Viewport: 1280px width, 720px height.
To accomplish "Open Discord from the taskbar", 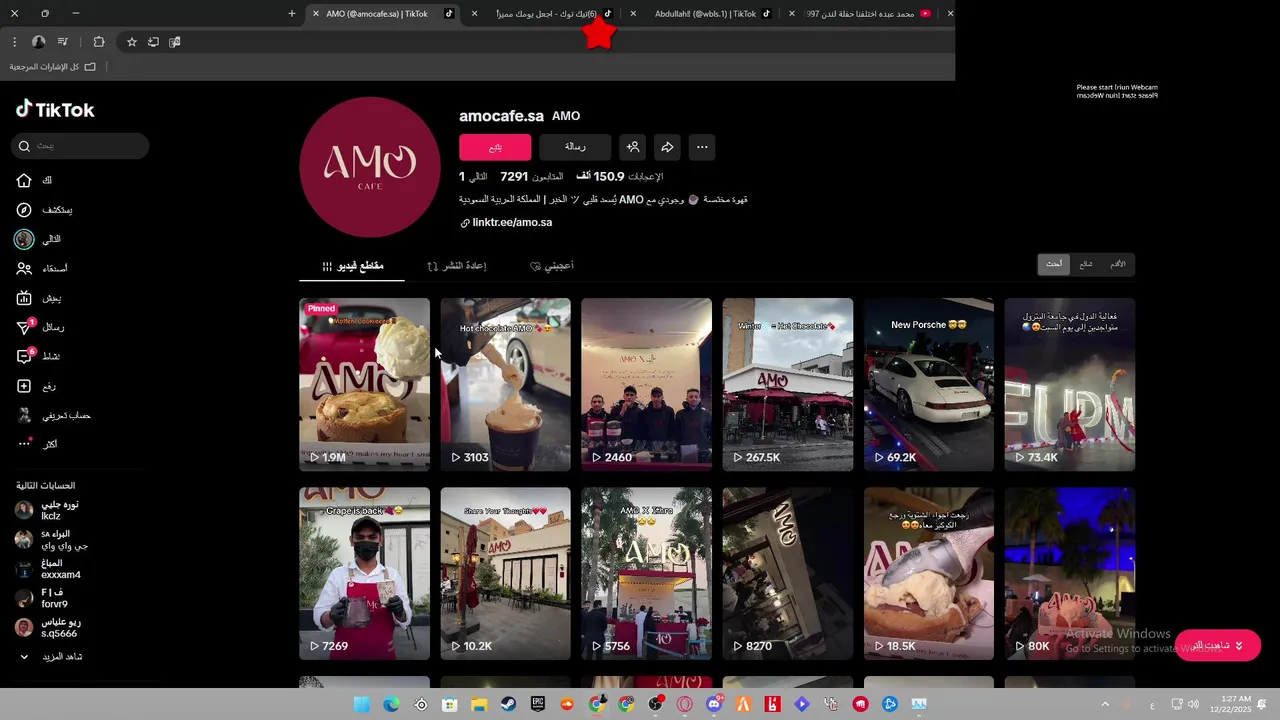I will 714,704.
